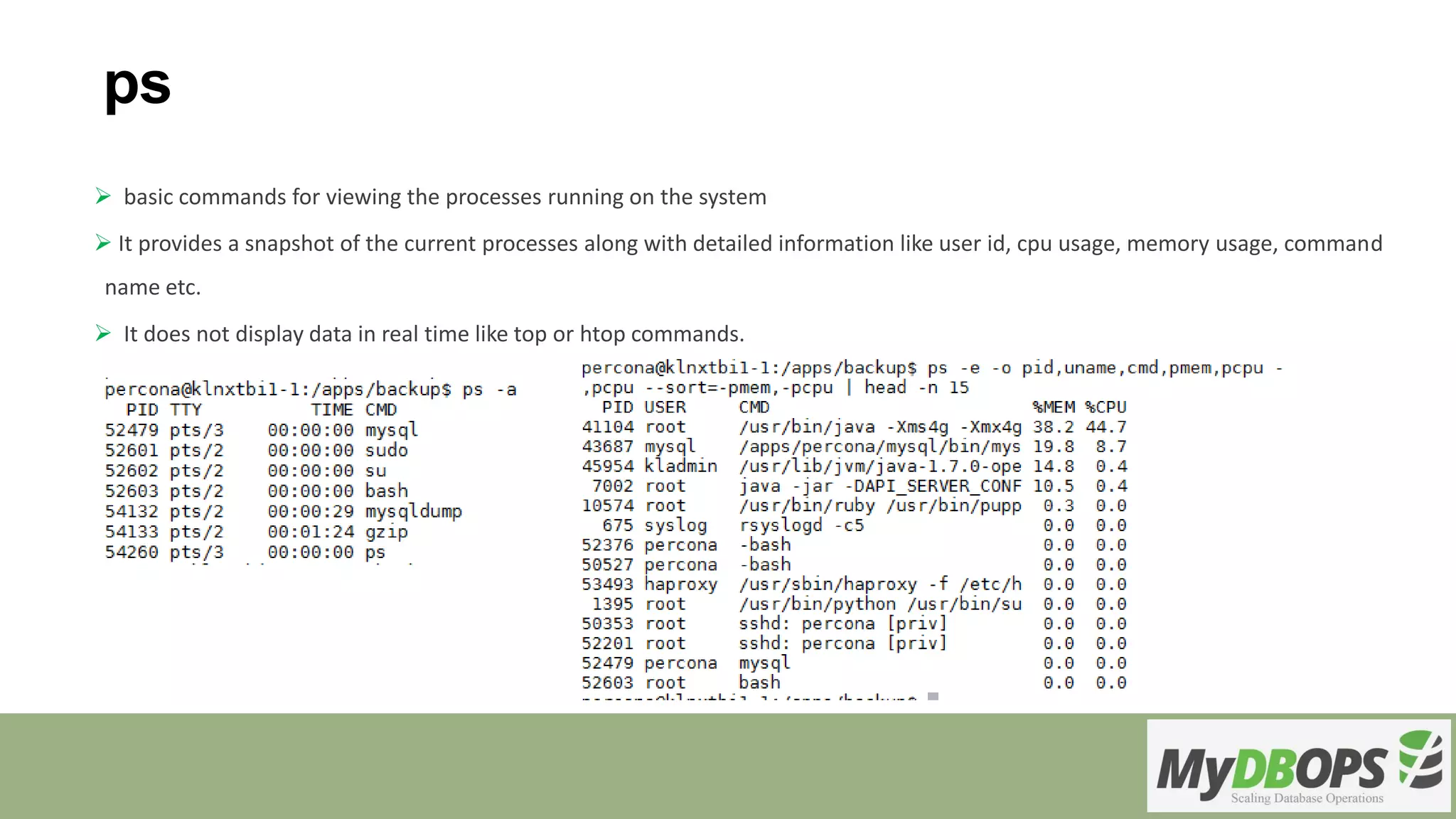Select the gzip process row
The width and height of the screenshot is (1456, 819).
tap(256, 532)
